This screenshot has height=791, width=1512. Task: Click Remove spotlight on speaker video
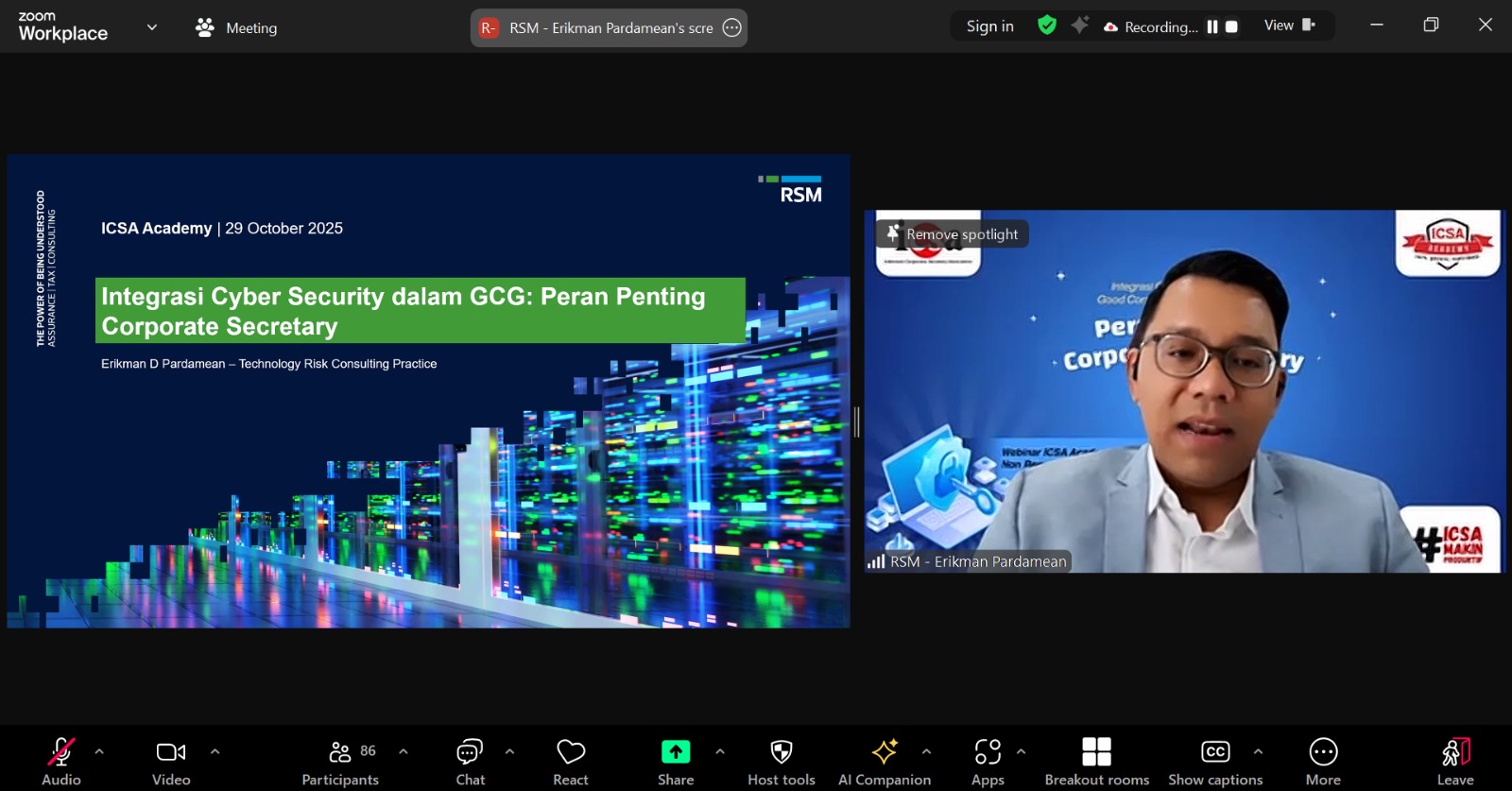click(x=953, y=234)
